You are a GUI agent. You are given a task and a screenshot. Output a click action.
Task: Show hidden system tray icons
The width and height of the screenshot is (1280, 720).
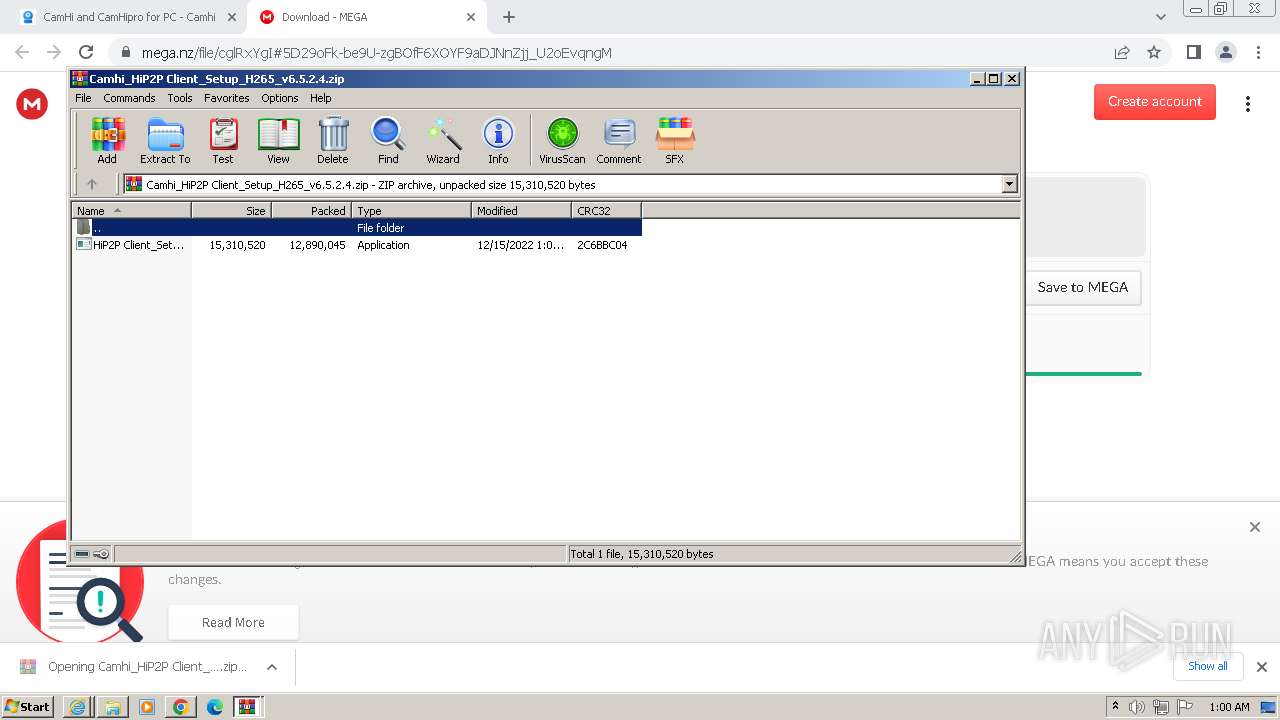[x=1115, y=707]
